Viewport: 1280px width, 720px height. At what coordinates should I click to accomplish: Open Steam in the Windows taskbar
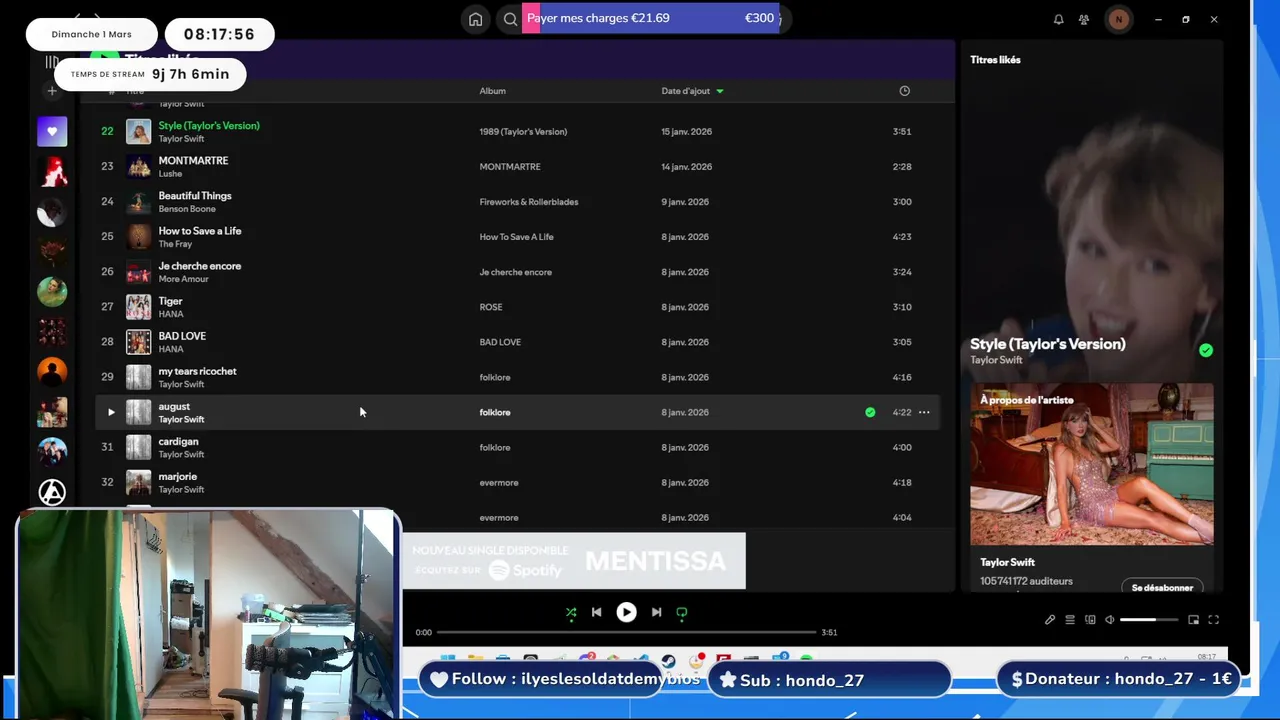click(669, 661)
